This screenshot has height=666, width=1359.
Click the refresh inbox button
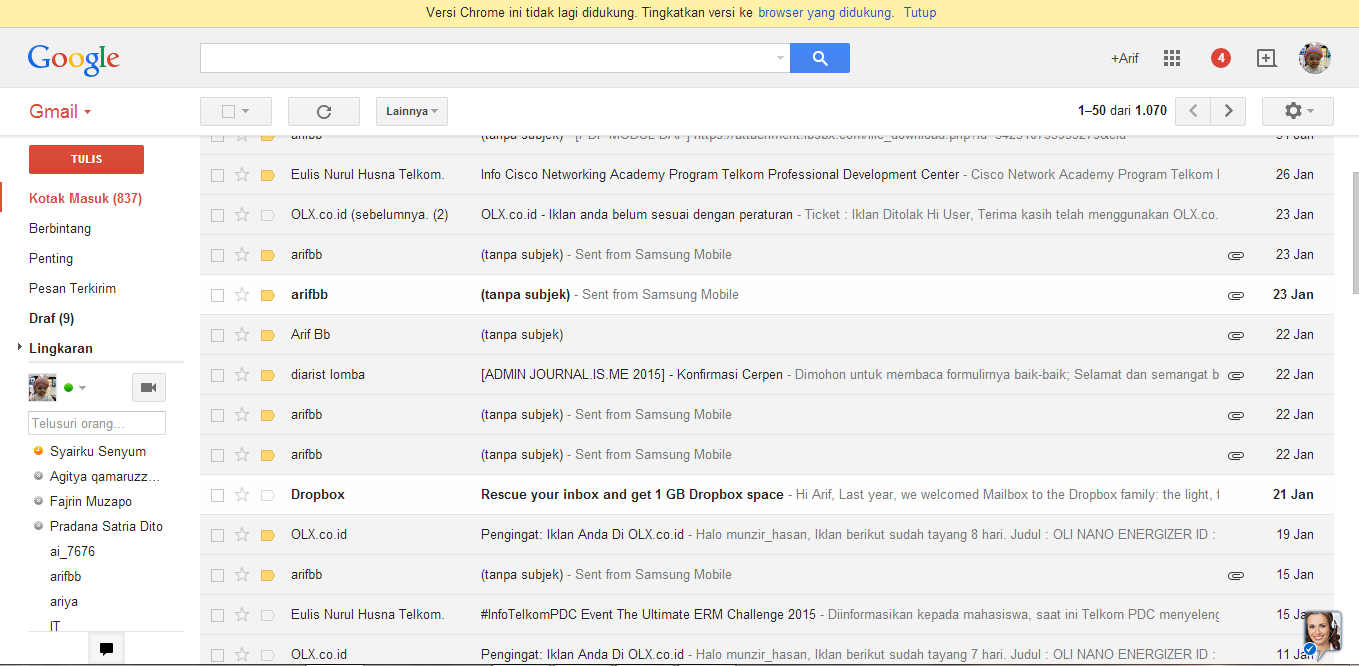pos(323,111)
